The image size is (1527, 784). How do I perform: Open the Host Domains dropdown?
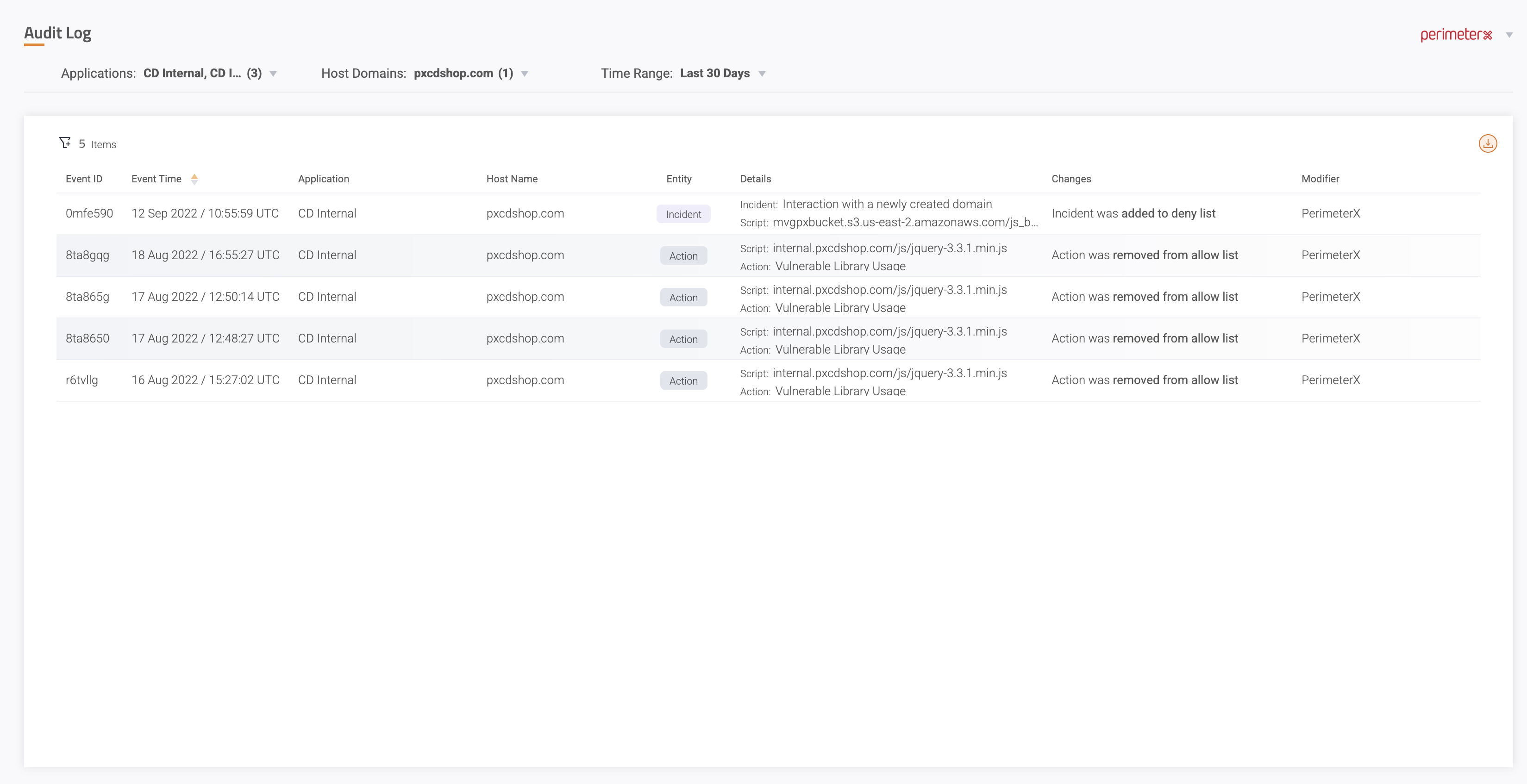[525, 74]
